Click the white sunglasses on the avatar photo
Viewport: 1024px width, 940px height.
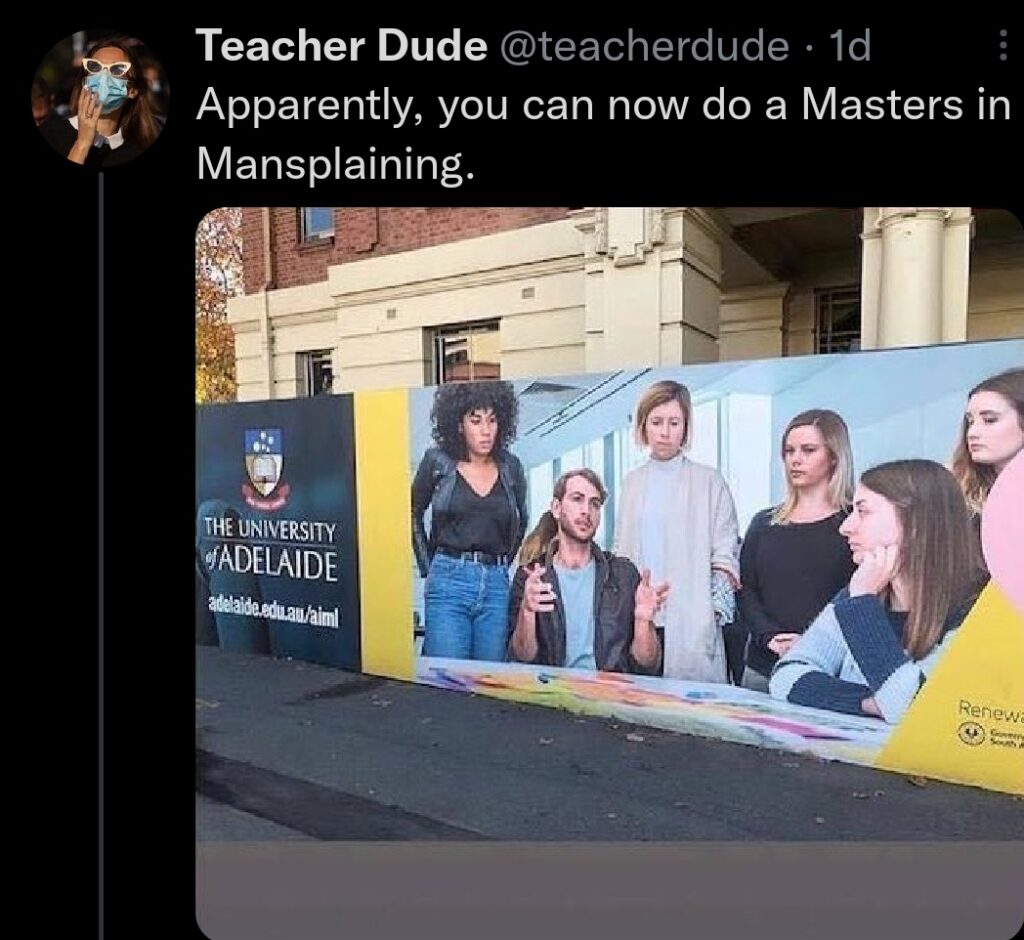point(106,66)
